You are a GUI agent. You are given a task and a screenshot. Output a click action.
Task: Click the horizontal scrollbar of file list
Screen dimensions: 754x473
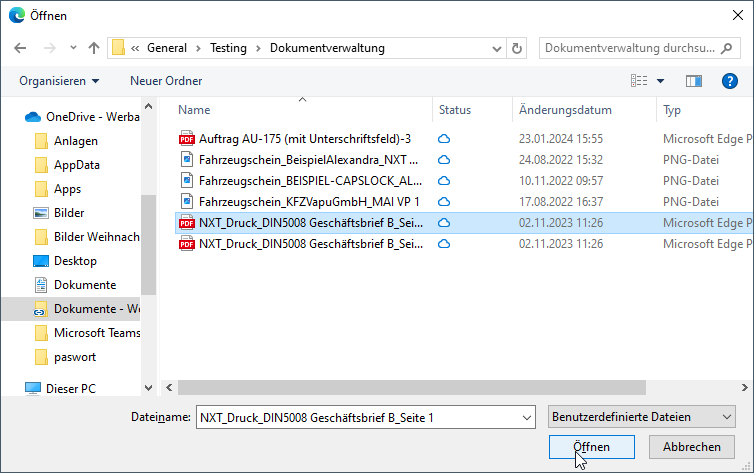412,387
